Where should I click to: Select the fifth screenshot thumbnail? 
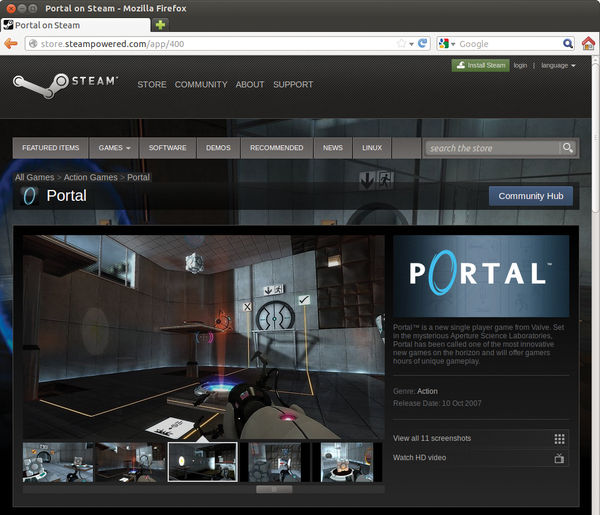pyautogui.click(x=347, y=462)
